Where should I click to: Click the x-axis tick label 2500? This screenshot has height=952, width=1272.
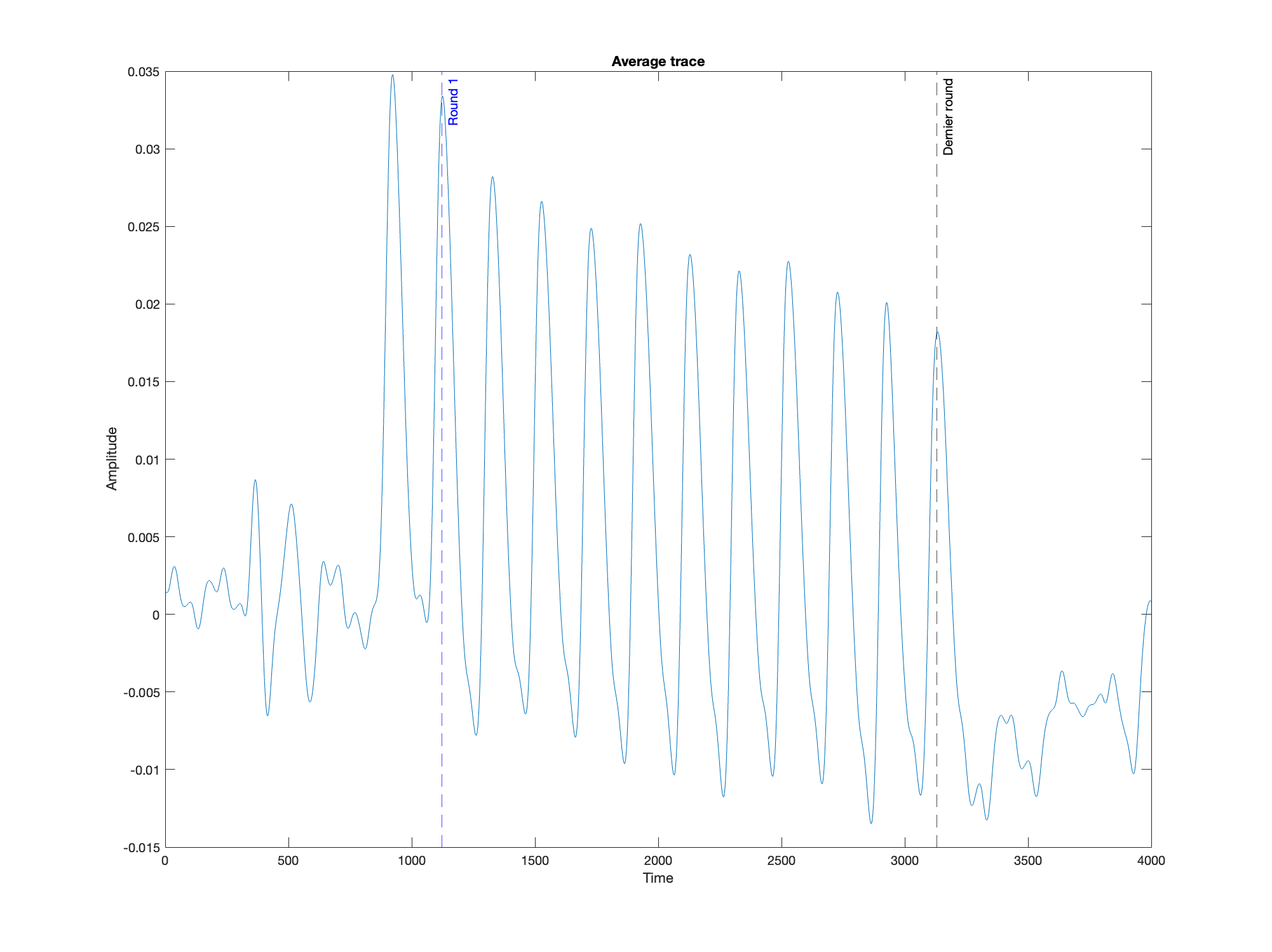[781, 860]
